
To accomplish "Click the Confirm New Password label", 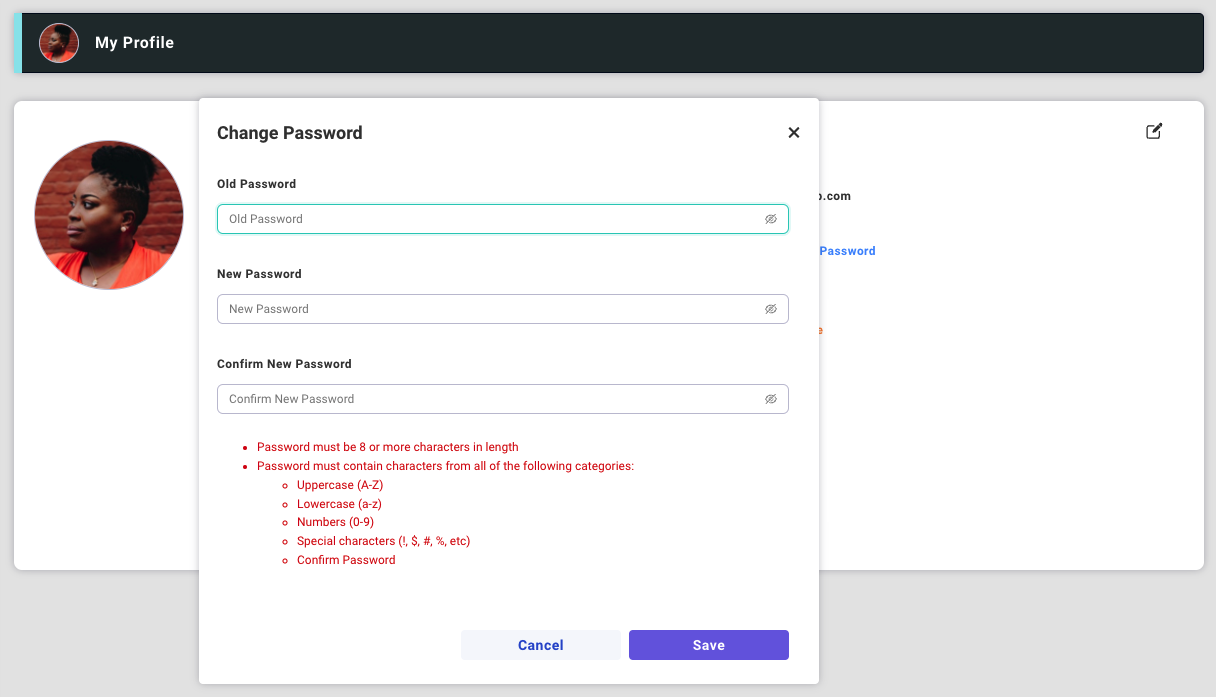I will click(x=284, y=364).
